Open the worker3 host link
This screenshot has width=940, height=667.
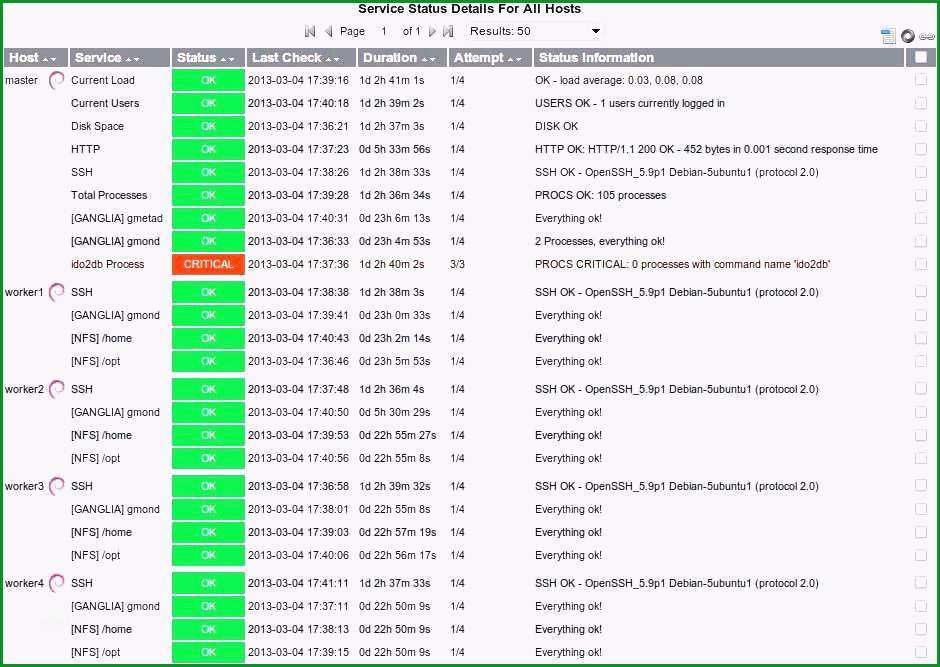coord(24,487)
